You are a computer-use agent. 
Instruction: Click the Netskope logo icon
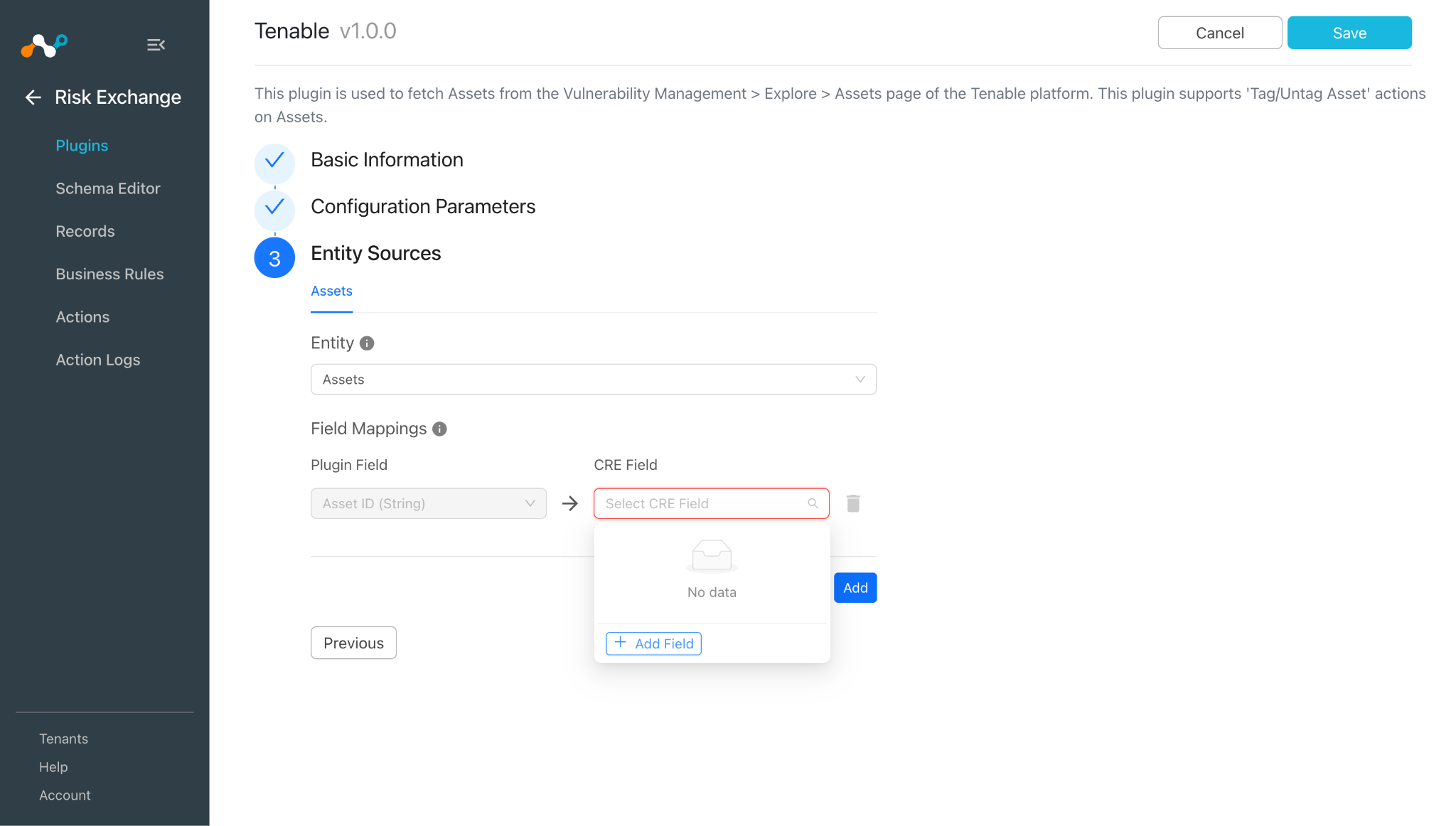pyautogui.click(x=44, y=45)
